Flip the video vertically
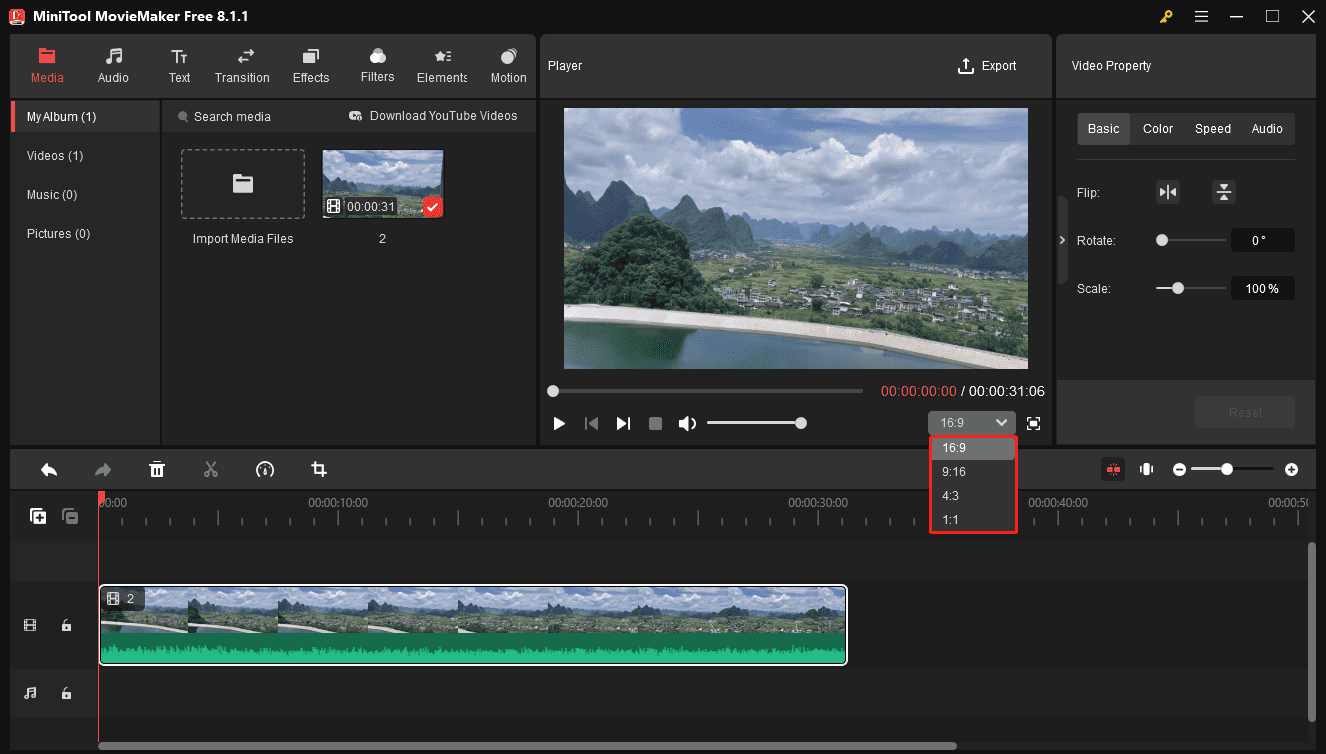Screen dimensions: 1326x754 [x=1224, y=192]
